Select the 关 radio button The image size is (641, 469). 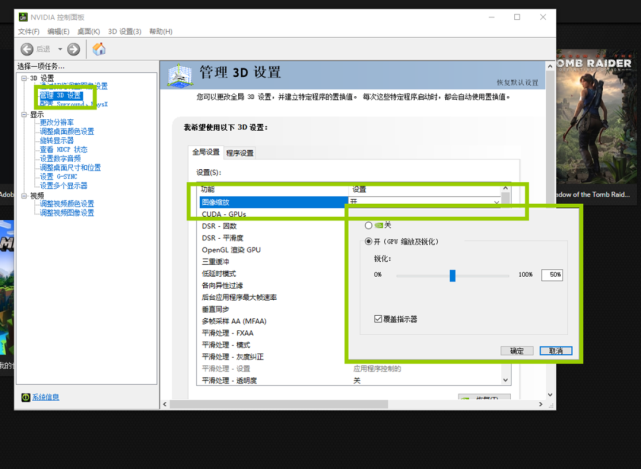tap(368, 225)
